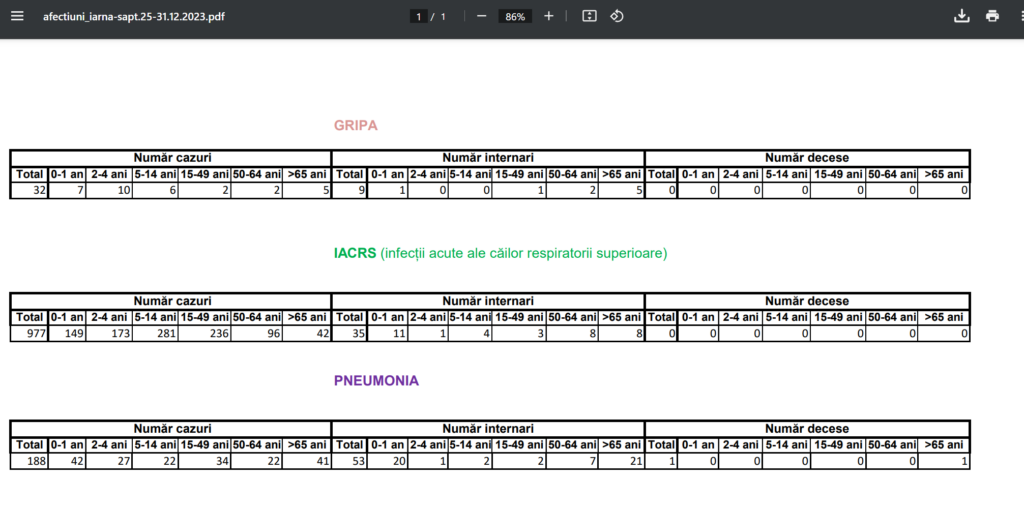The height and width of the screenshot is (508, 1024).
Task: Click Număr cazuri header in GRIPA table
Action: (x=172, y=158)
